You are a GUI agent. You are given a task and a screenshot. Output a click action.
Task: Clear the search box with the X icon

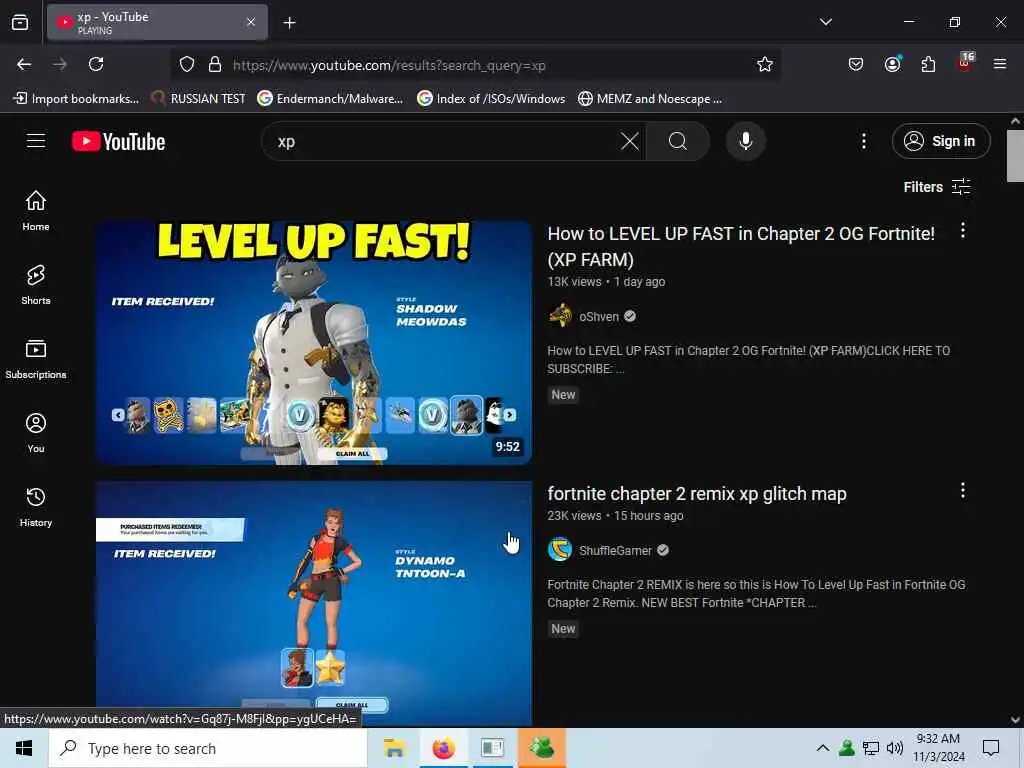(630, 141)
